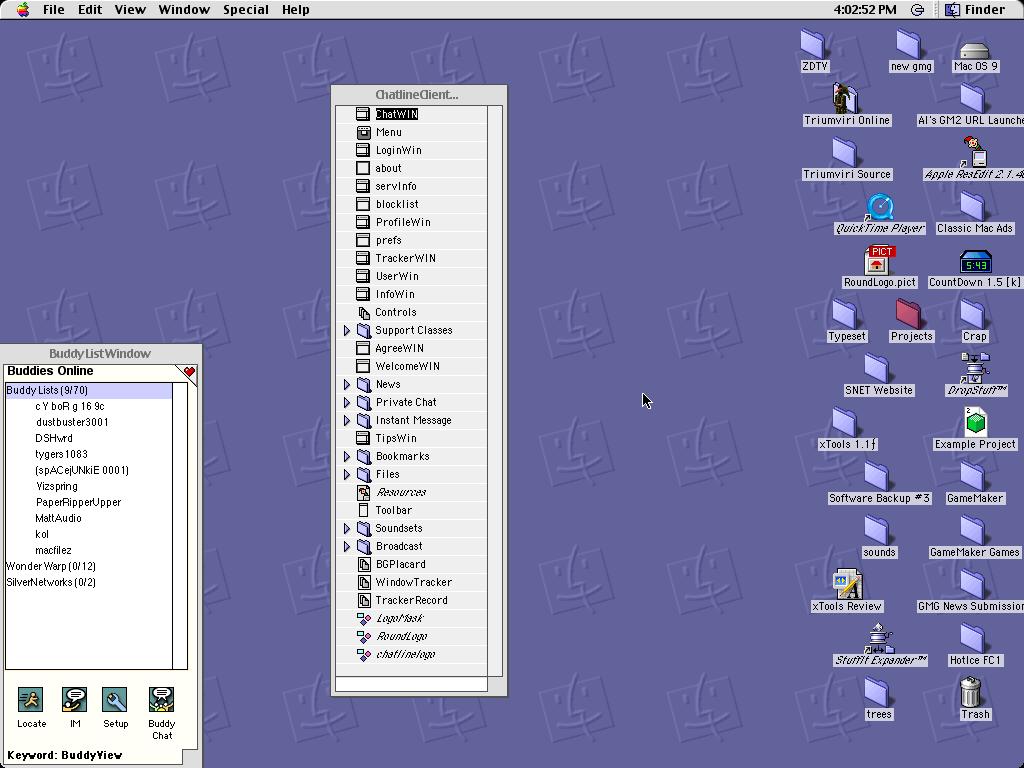The image size is (1024, 768).
Task: Select buddy PaperRipperUpper
Action: (x=78, y=502)
